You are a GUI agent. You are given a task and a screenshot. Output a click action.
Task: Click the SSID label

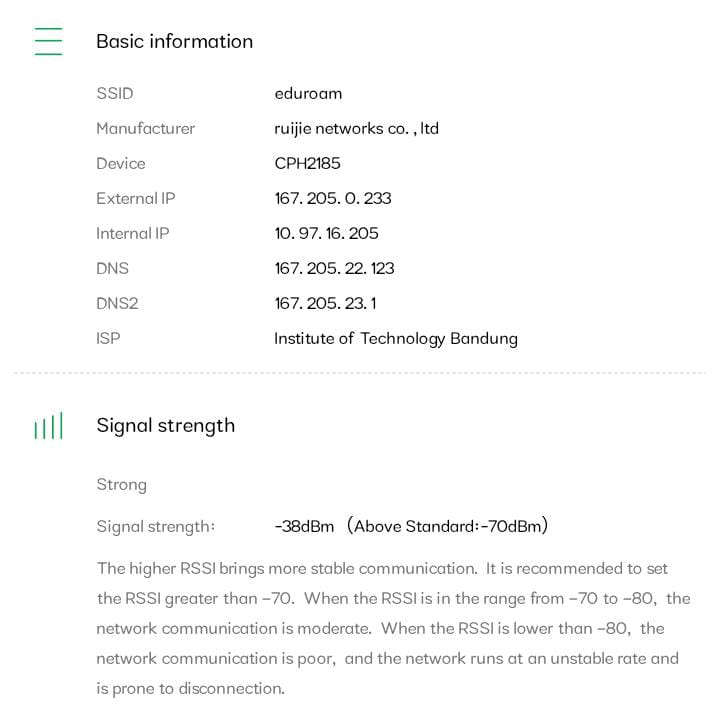114,93
